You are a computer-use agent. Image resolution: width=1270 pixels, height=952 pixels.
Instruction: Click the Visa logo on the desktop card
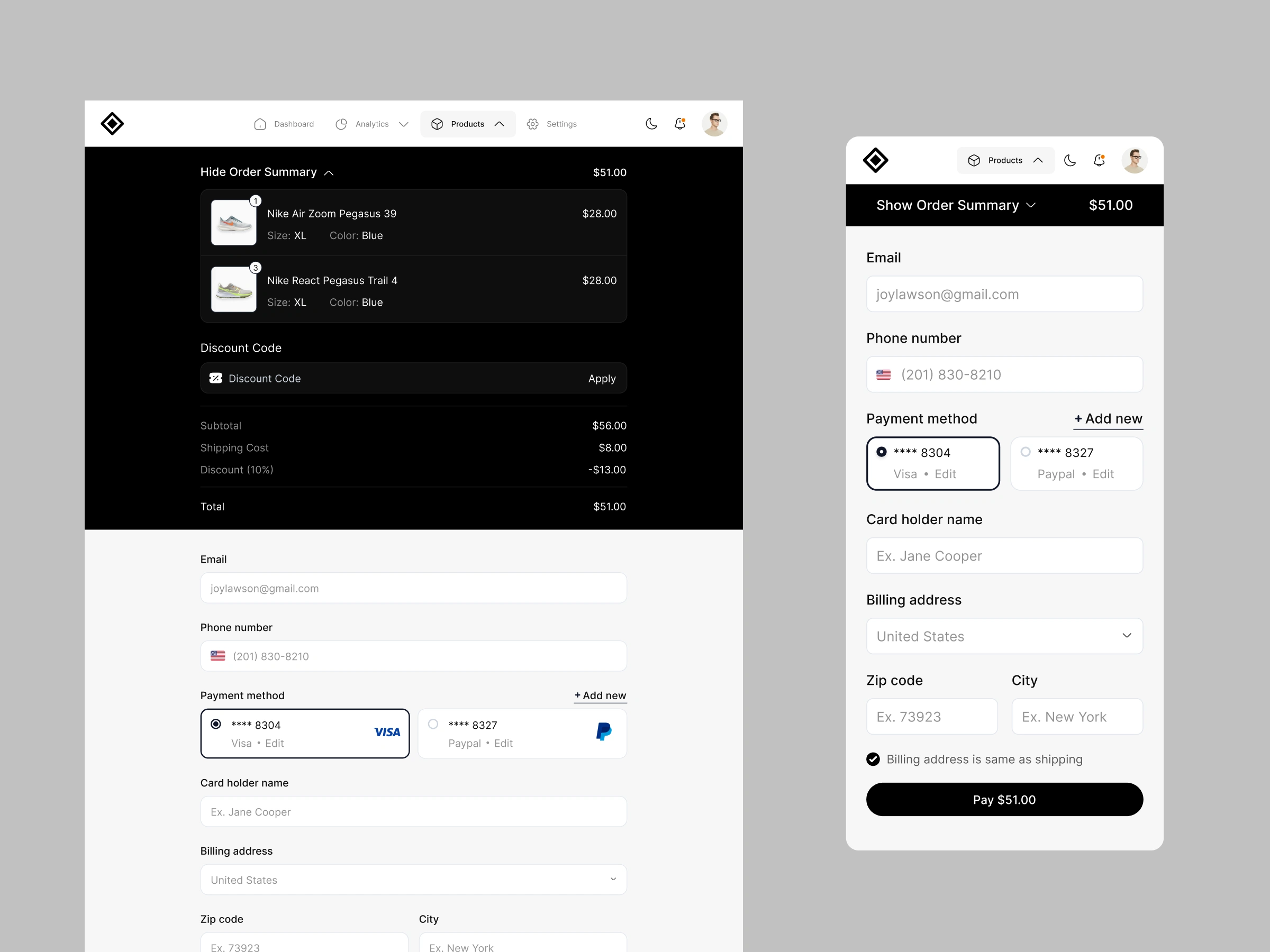click(387, 732)
